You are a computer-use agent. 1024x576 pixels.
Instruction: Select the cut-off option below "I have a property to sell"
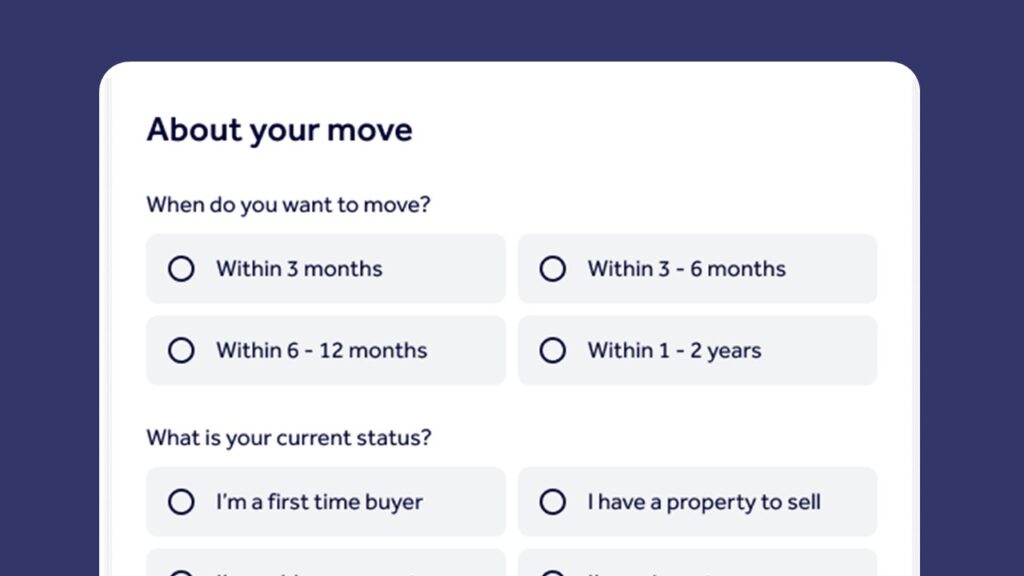pyautogui.click(x=697, y=565)
